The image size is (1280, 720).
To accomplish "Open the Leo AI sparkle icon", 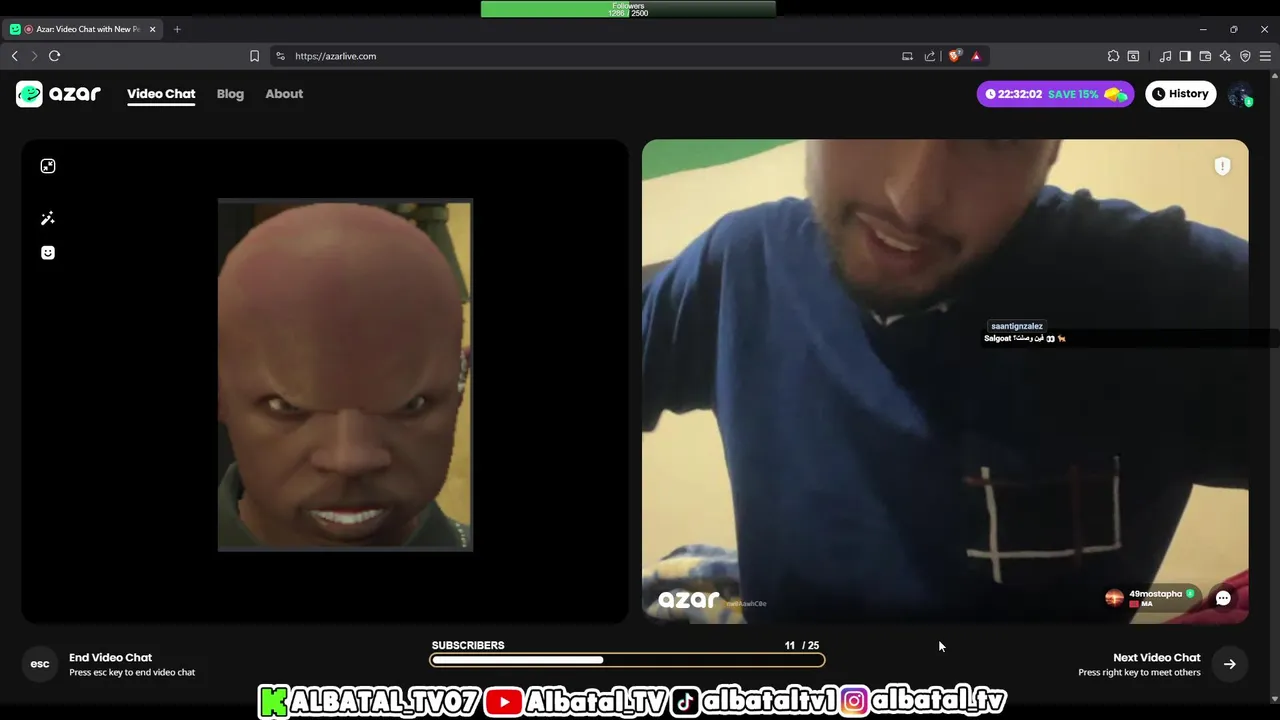I will tap(1225, 56).
